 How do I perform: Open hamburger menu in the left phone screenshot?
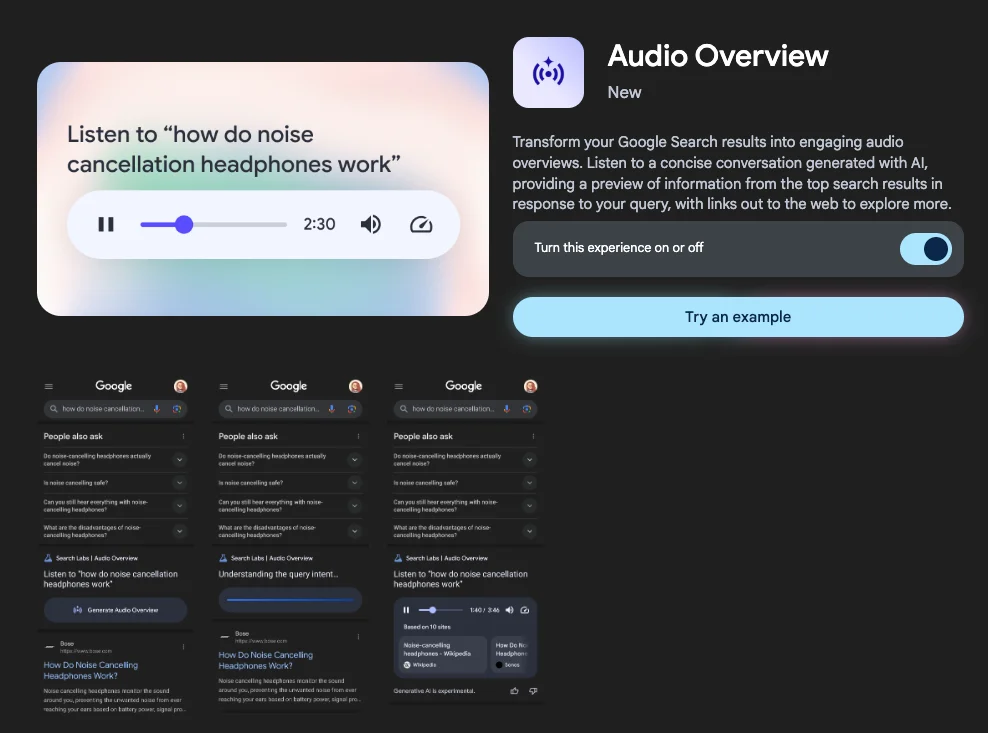49,386
